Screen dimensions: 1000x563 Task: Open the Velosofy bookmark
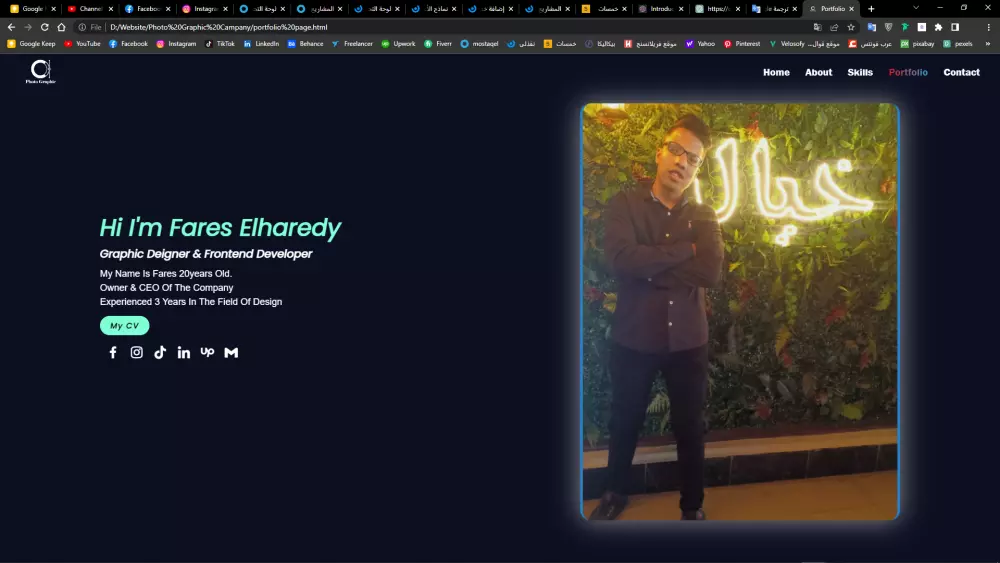(x=786, y=44)
